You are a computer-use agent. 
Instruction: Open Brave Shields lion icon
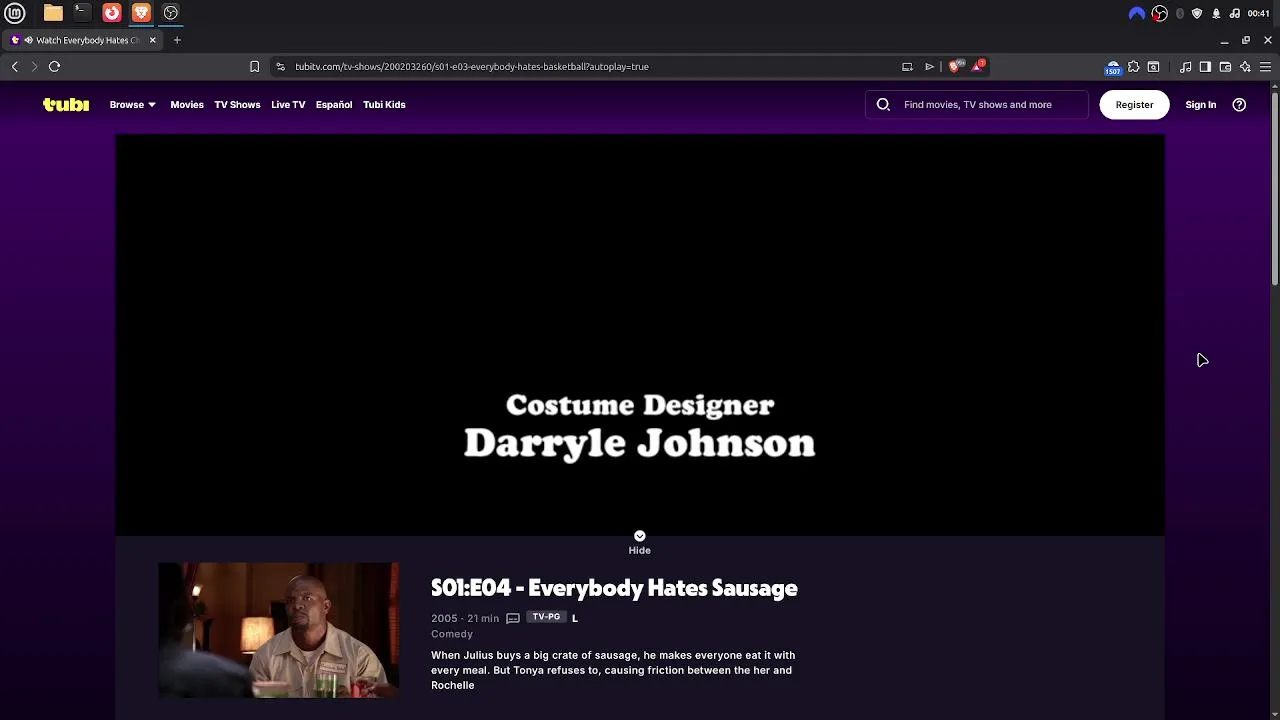(955, 66)
